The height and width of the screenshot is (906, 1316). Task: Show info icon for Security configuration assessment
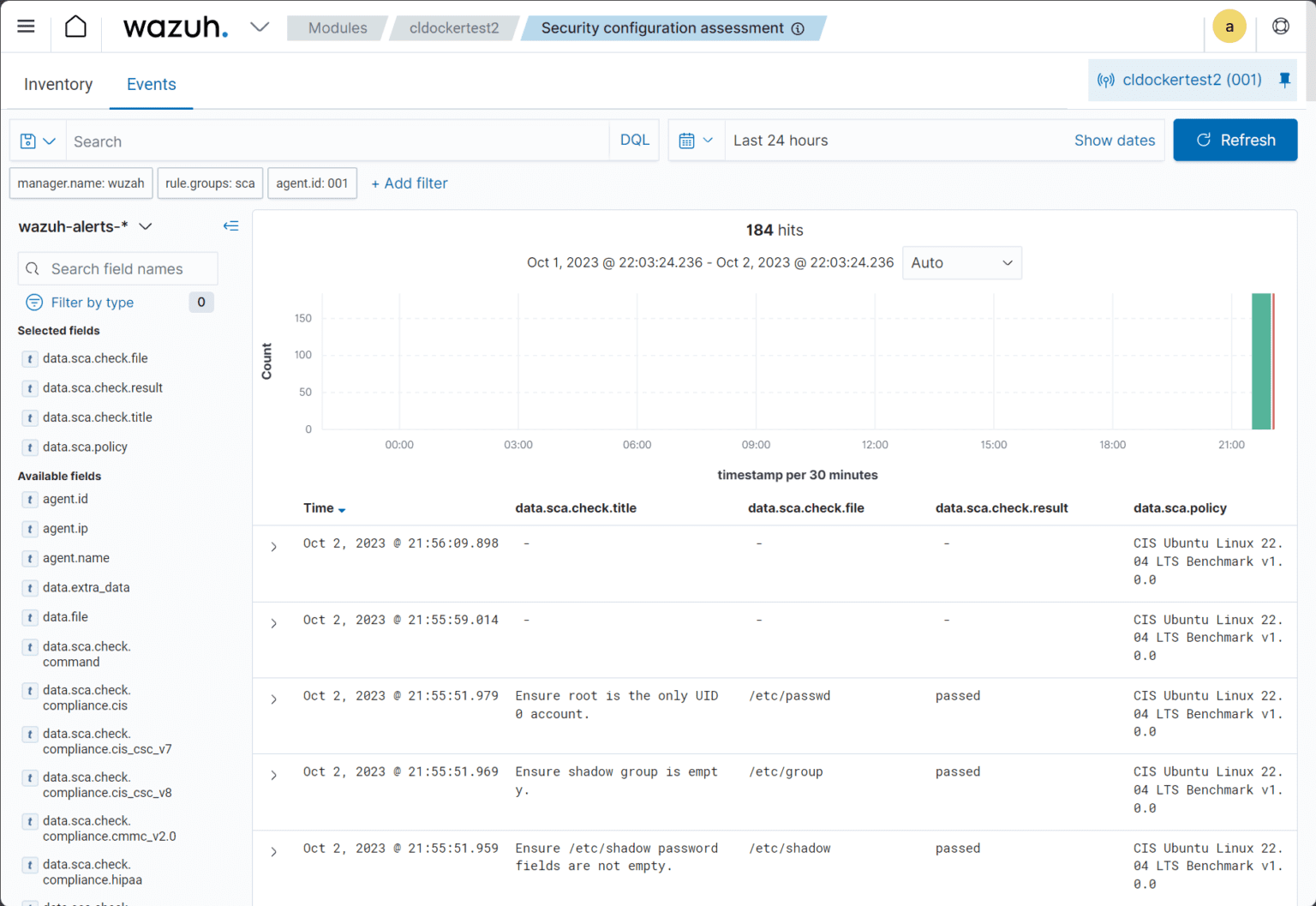point(798,28)
